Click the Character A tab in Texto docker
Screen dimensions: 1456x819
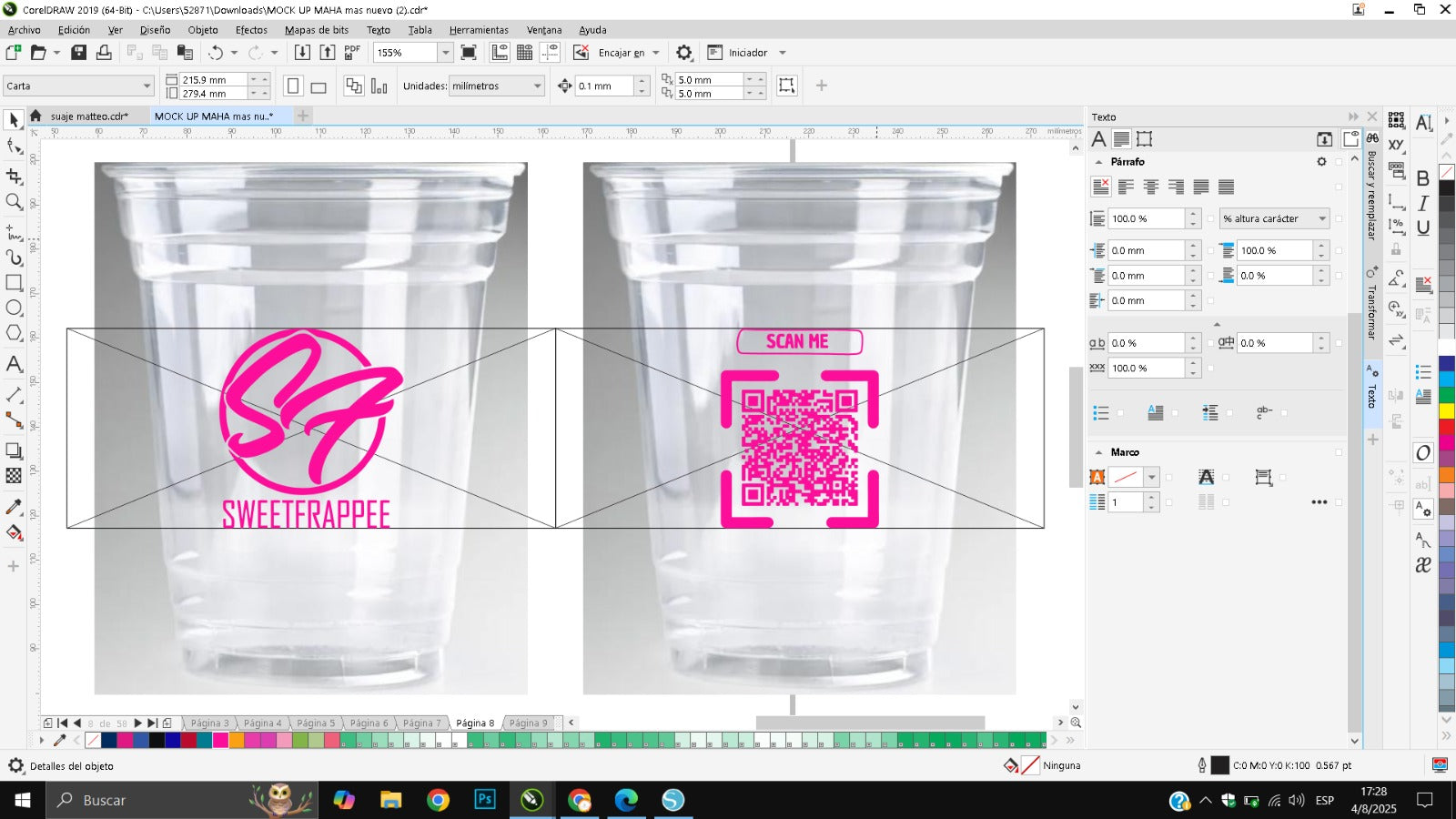pos(1099,139)
